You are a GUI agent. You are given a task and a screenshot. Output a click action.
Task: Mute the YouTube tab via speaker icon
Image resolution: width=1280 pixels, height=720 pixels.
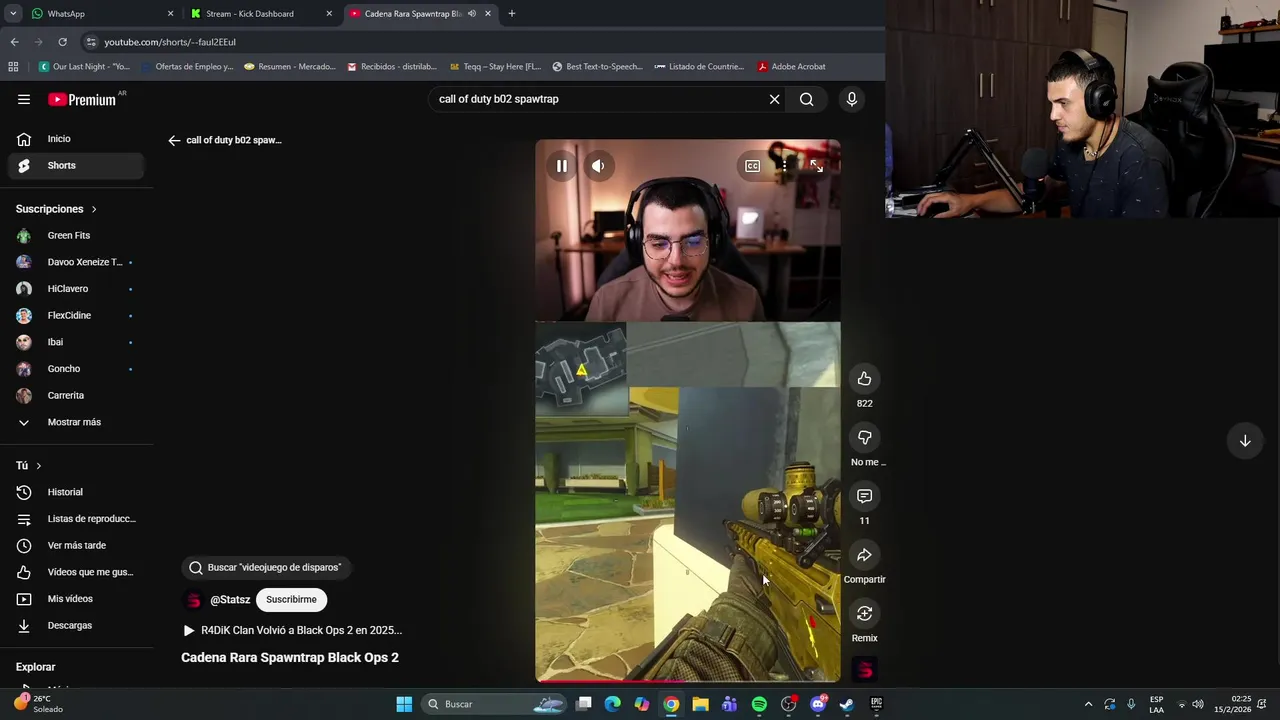[x=472, y=14]
